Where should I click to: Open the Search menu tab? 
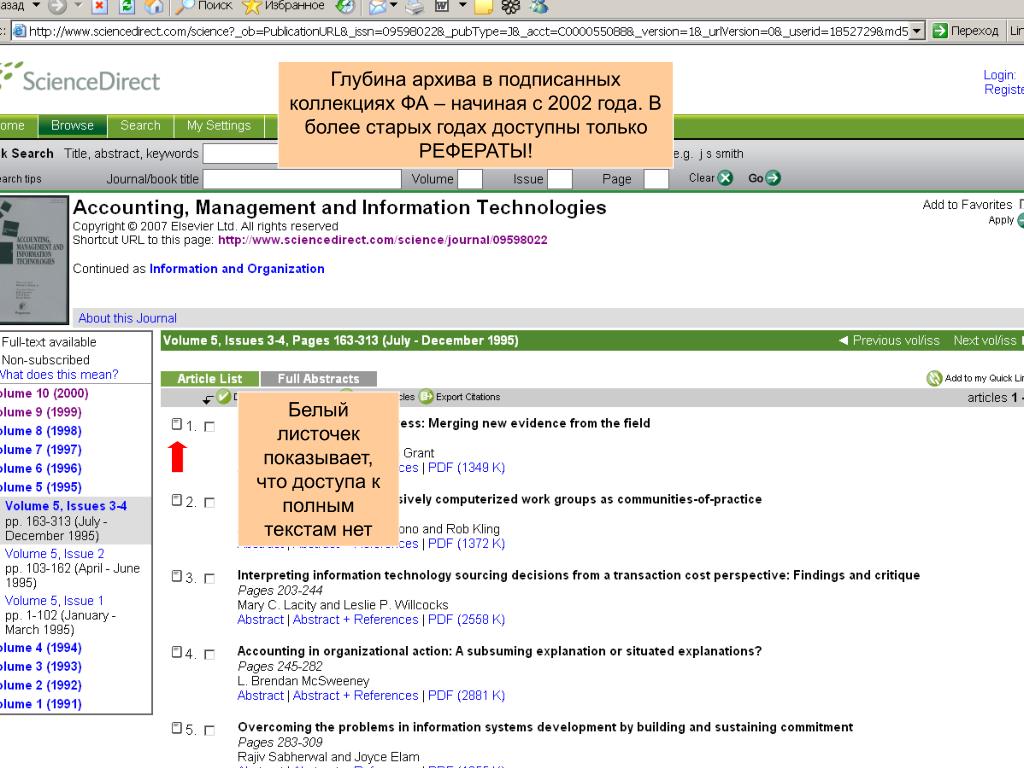140,125
